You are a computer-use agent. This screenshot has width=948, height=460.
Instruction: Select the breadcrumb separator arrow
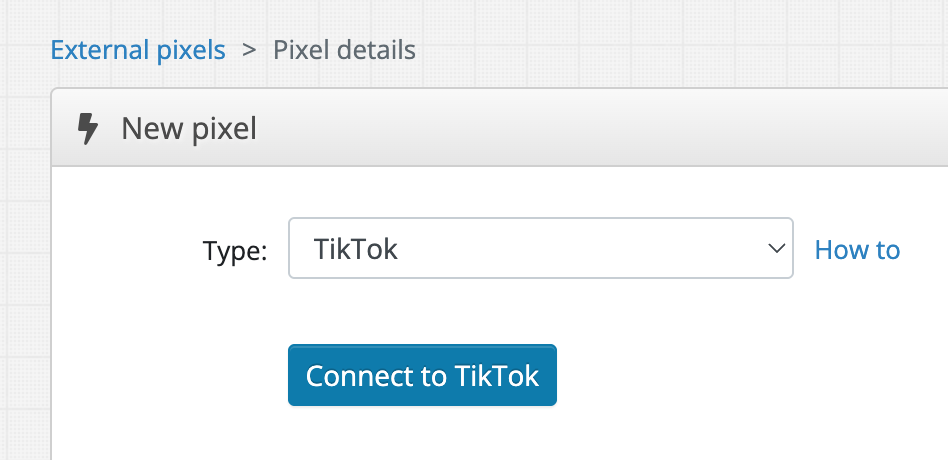[x=249, y=49]
